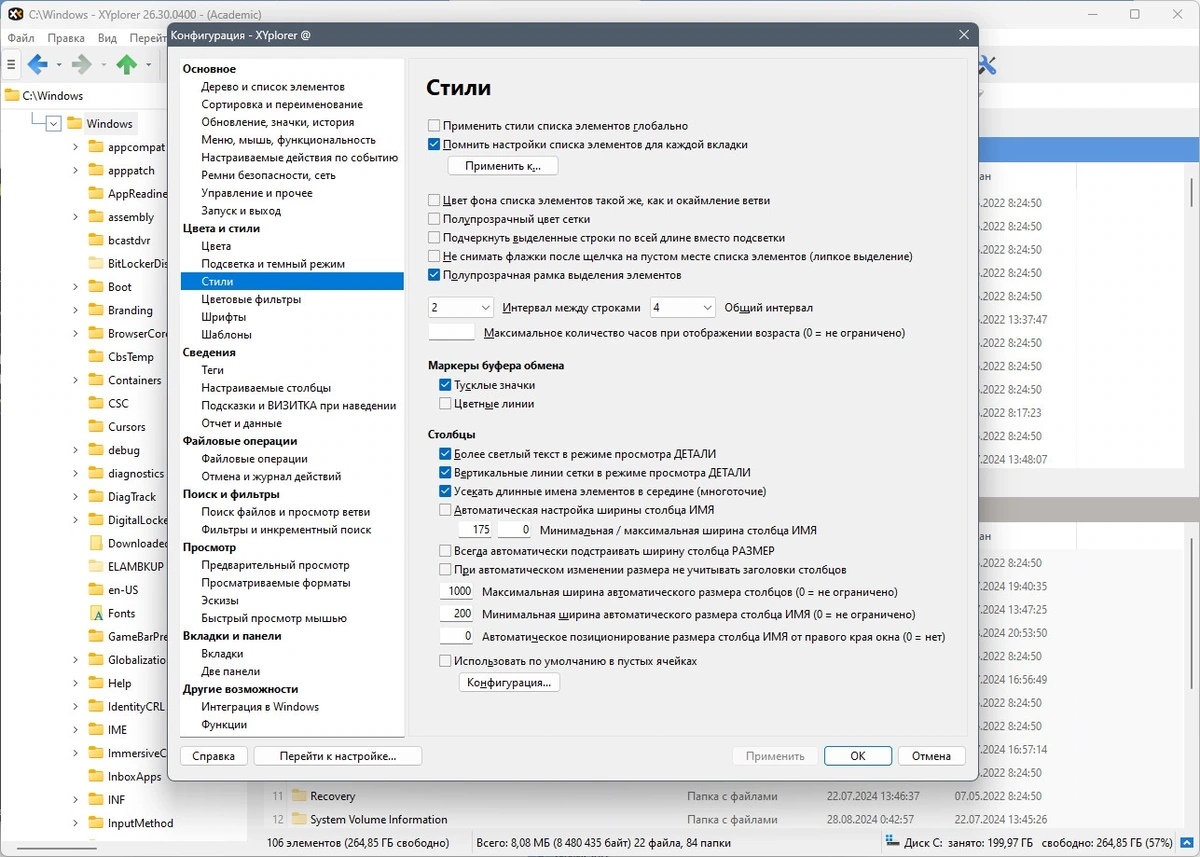Click the gray Forward arrow

81,65
